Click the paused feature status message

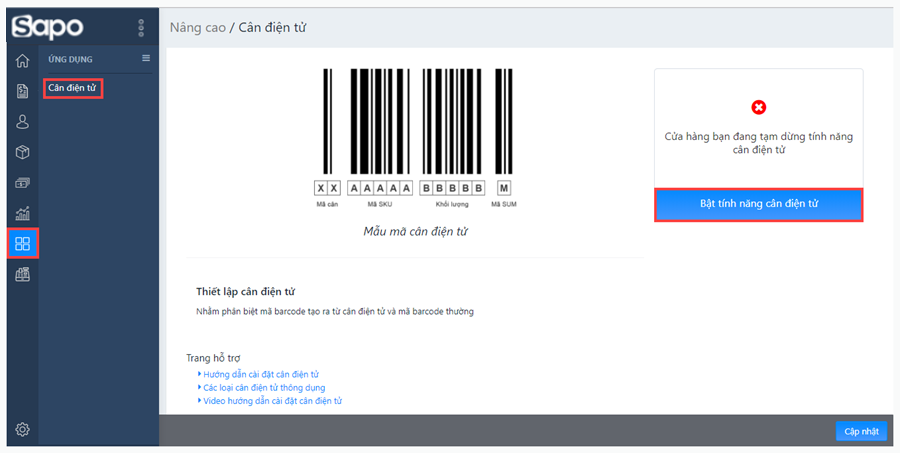pos(758,143)
